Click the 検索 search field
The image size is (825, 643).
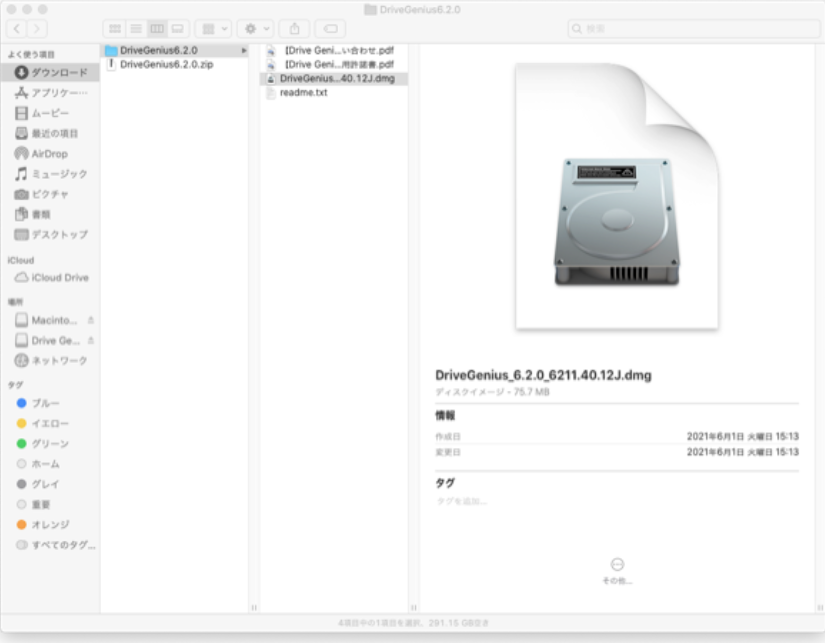click(x=690, y=29)
